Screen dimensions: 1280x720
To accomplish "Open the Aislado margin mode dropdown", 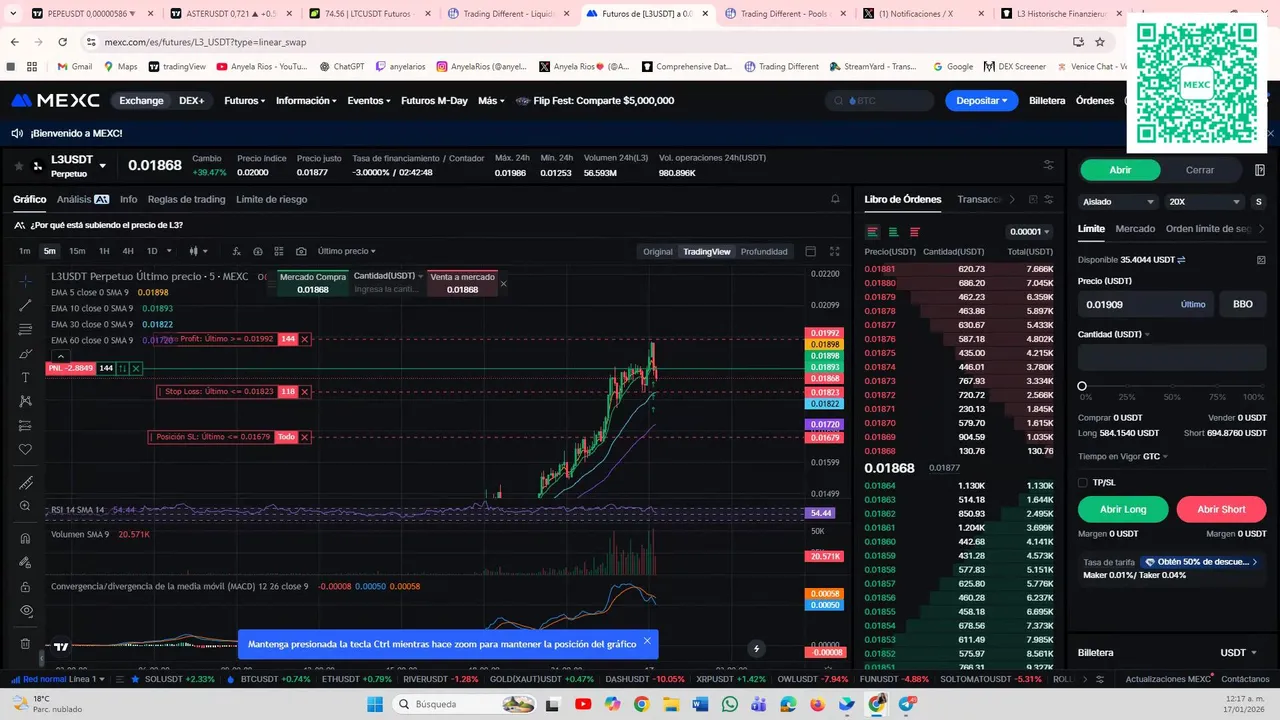I will [1117, 201].
